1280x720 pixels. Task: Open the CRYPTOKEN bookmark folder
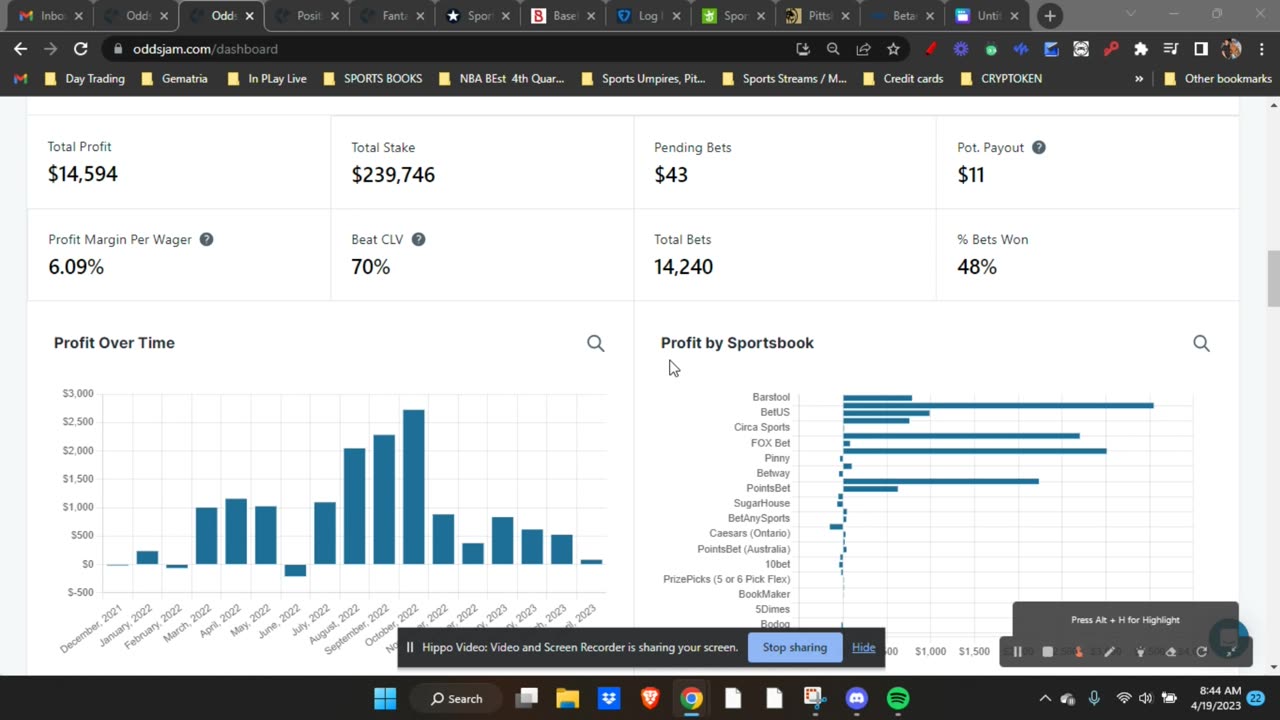(1000, 78)
